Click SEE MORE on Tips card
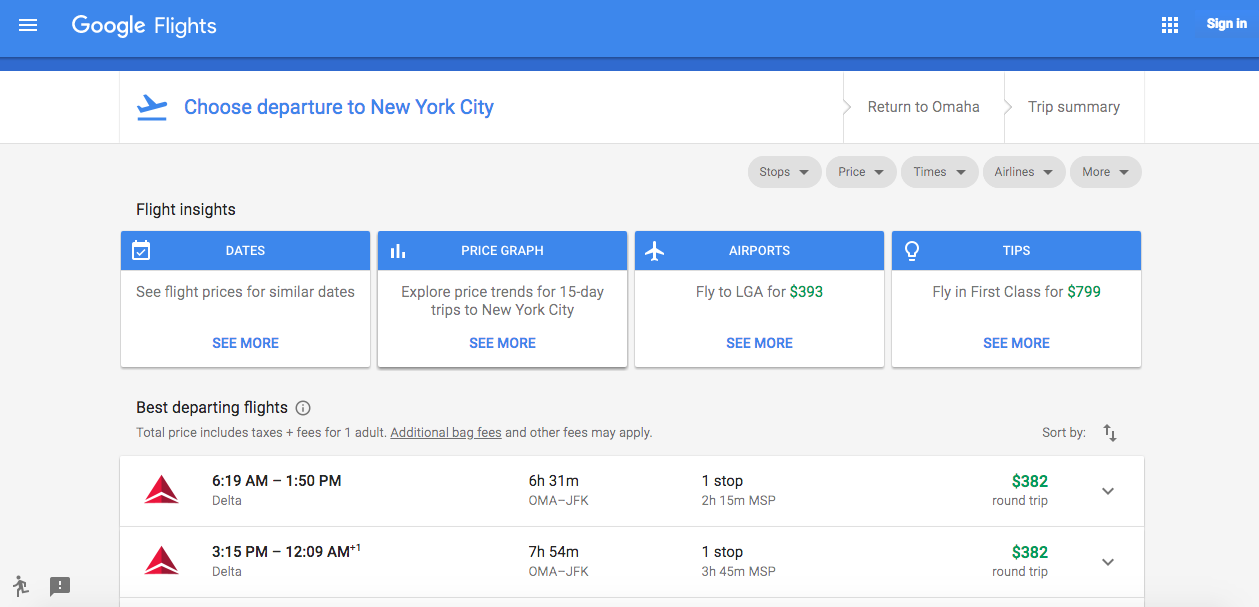 coord(1016,343)
